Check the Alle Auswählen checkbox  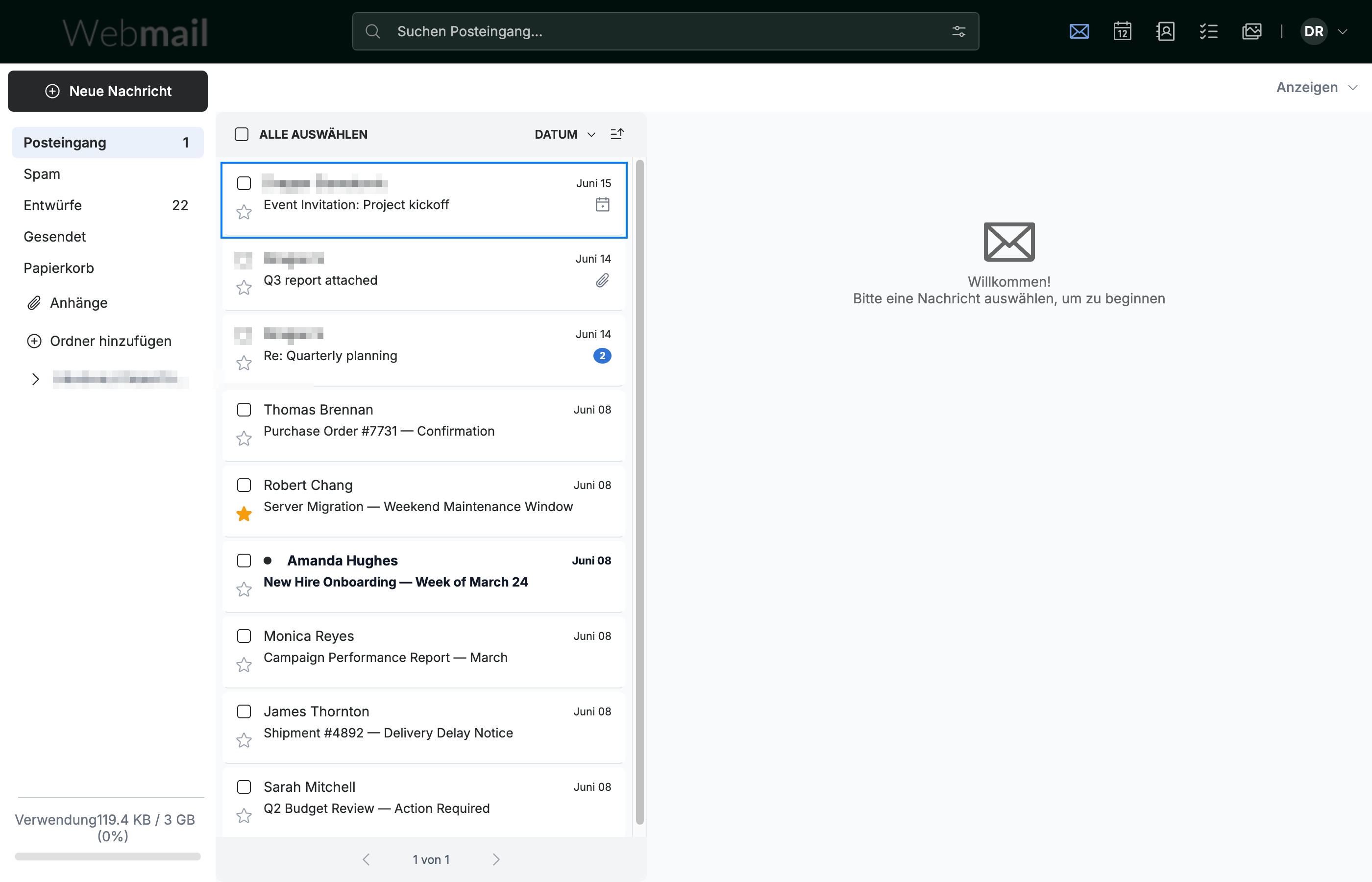point(242,134)
